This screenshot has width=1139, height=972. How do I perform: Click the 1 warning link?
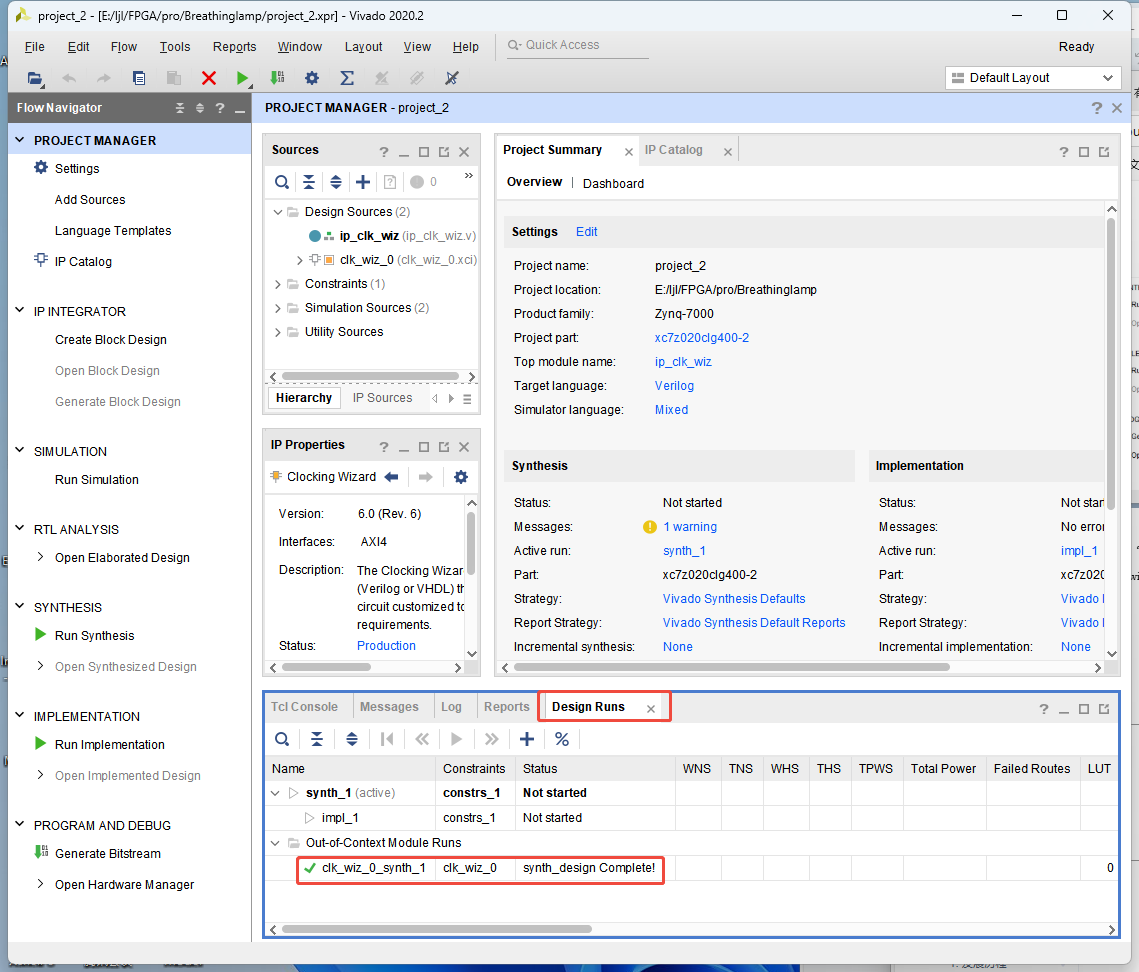pyautogui.click(x=689, y=527)
